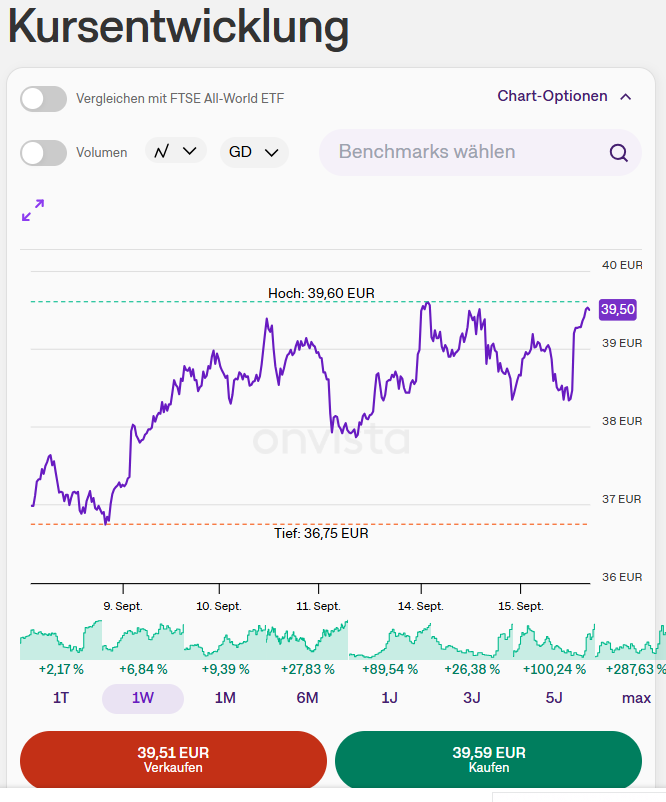The image size is (666, 802).
Task: Choose the 1J time range
Action: 389,698
